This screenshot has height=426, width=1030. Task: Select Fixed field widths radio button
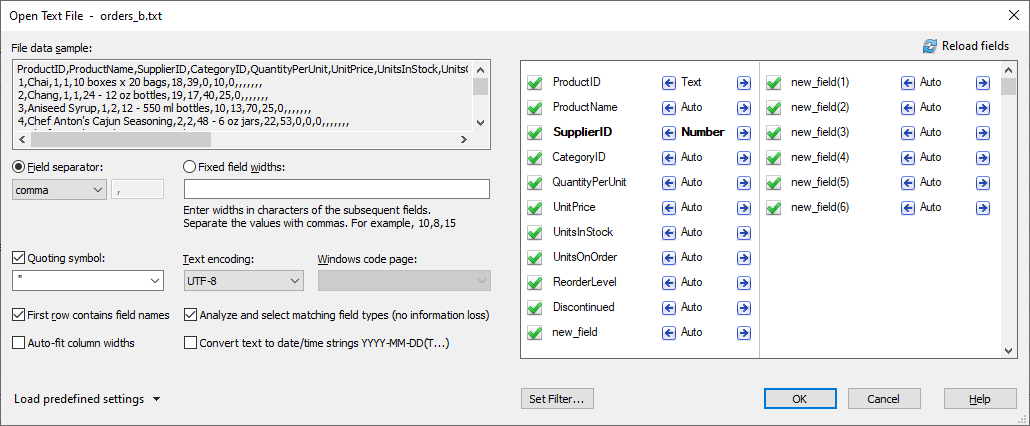[x=191, y=167]
